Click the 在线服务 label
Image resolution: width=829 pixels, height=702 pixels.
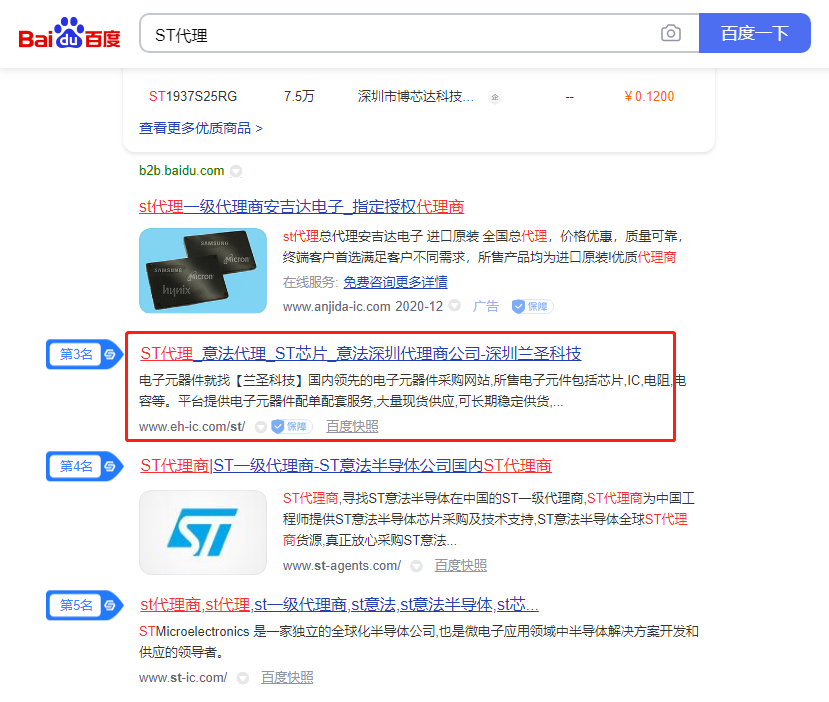pyautogui.click(x=310, y=282)
